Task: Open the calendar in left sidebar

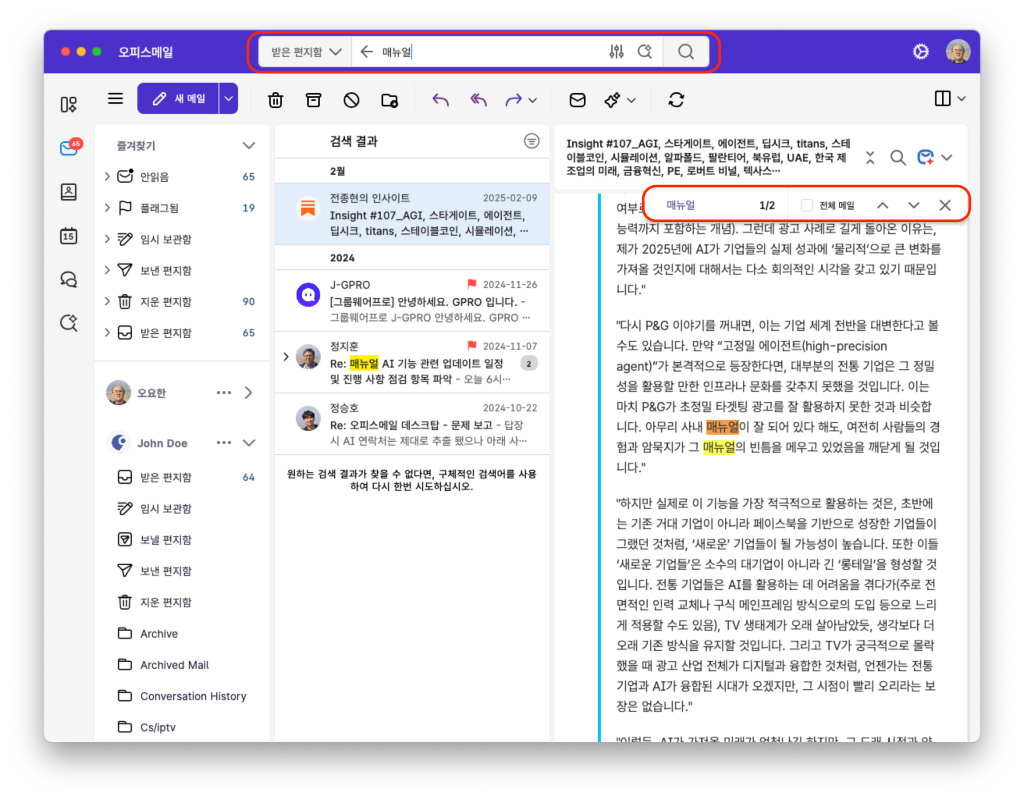Action: pyautogui.click(x=68, y=236)
